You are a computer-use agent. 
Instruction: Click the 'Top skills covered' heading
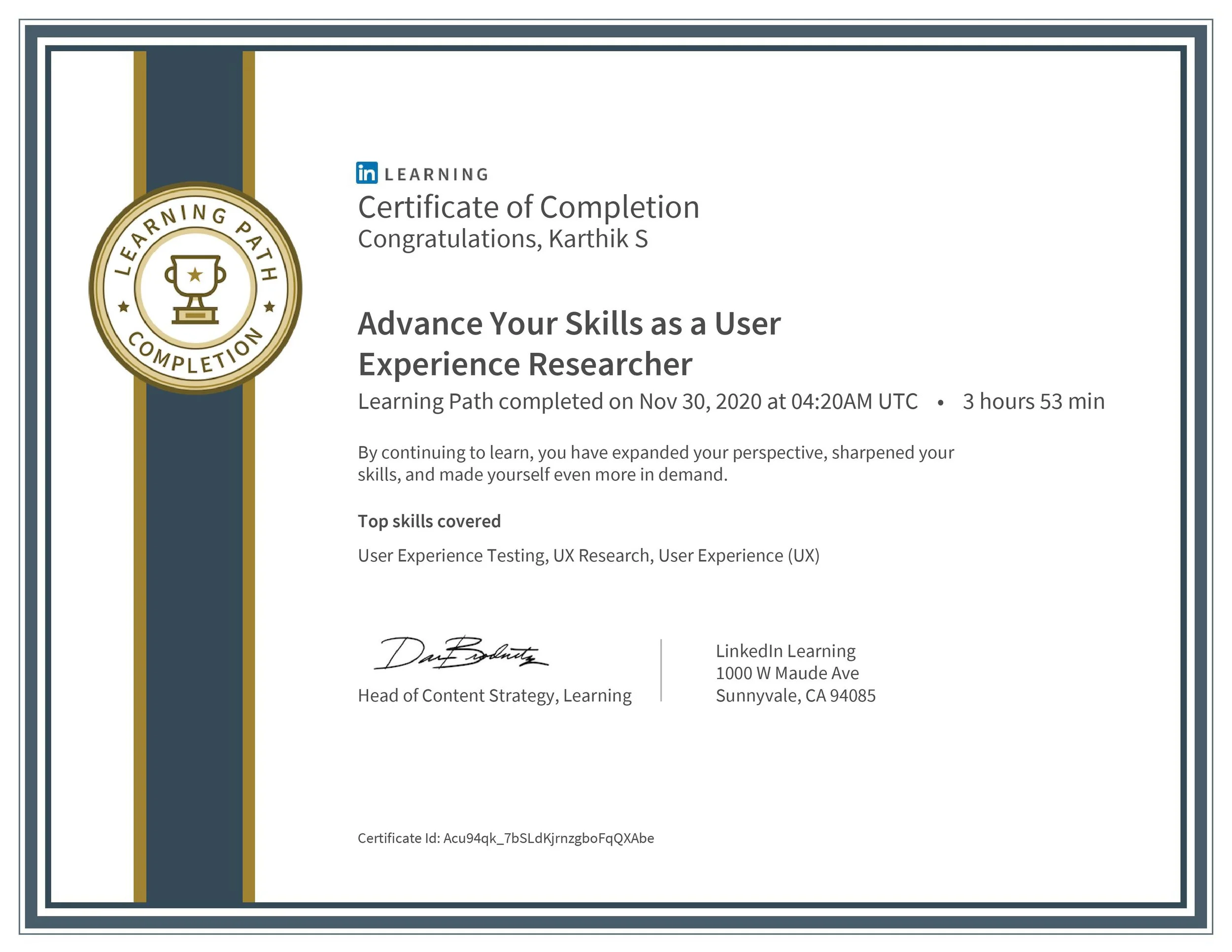point(429,521)
